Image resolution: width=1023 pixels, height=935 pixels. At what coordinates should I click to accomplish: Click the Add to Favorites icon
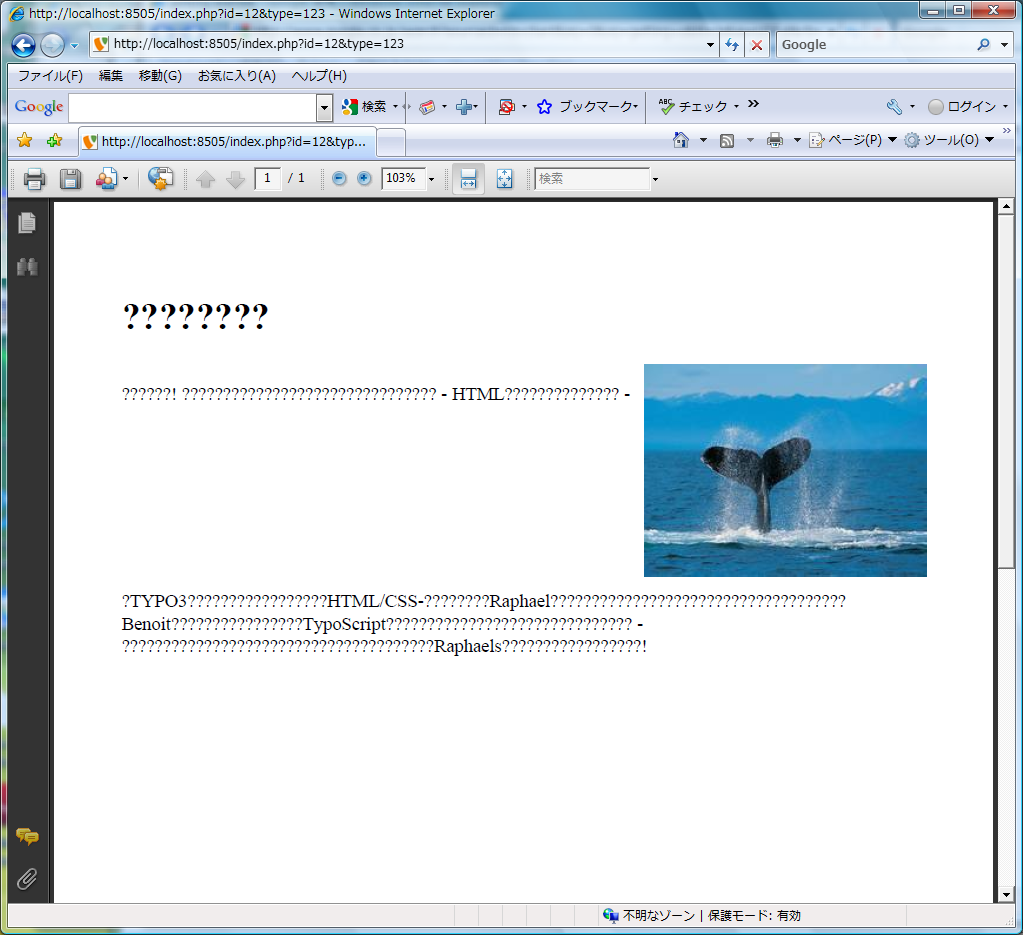click(55, 140)
